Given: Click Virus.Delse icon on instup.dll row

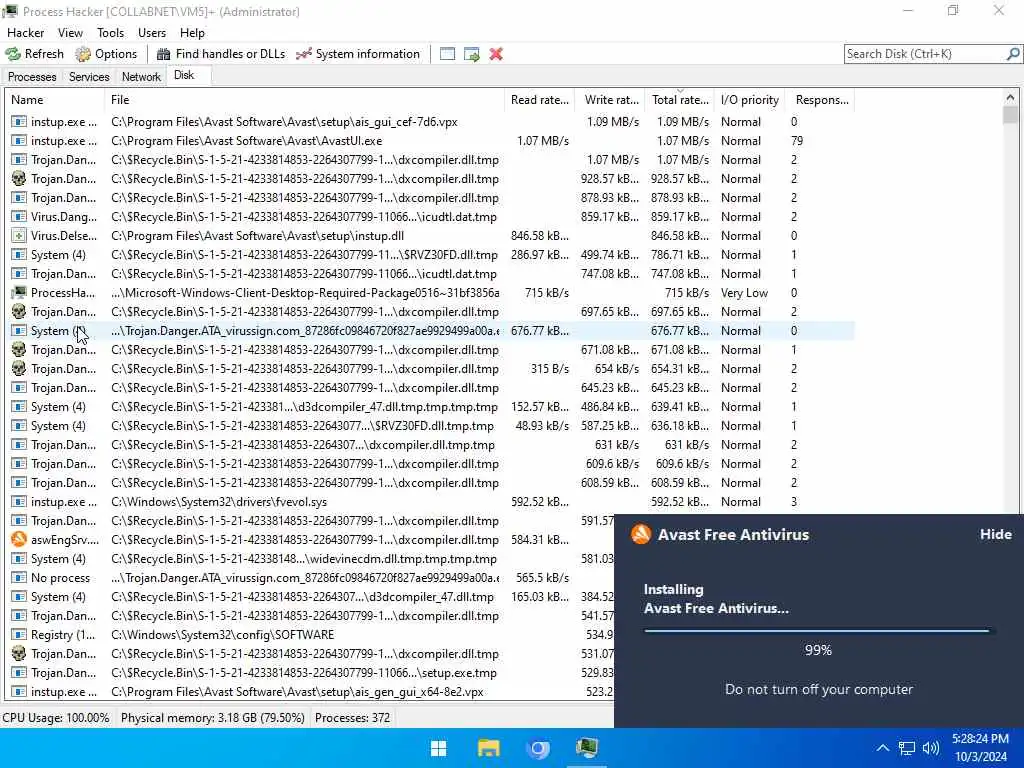Looking at the screenshot, I should (20, 236).
